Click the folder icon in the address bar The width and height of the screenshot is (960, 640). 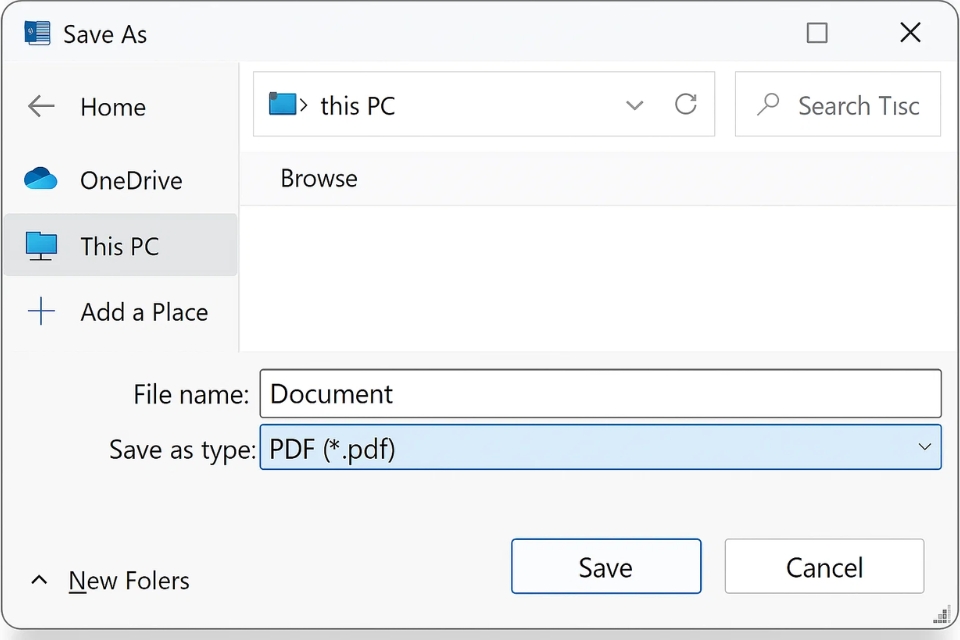click(283, 103)
